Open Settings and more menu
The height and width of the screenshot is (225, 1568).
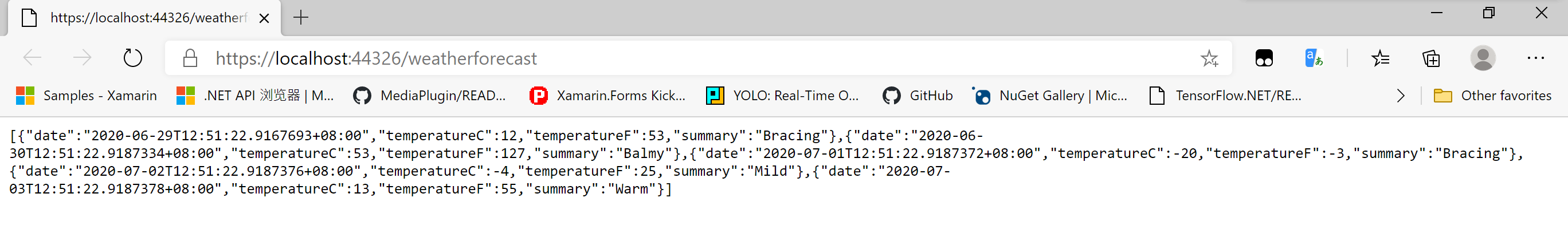(x=1535, y=58)
